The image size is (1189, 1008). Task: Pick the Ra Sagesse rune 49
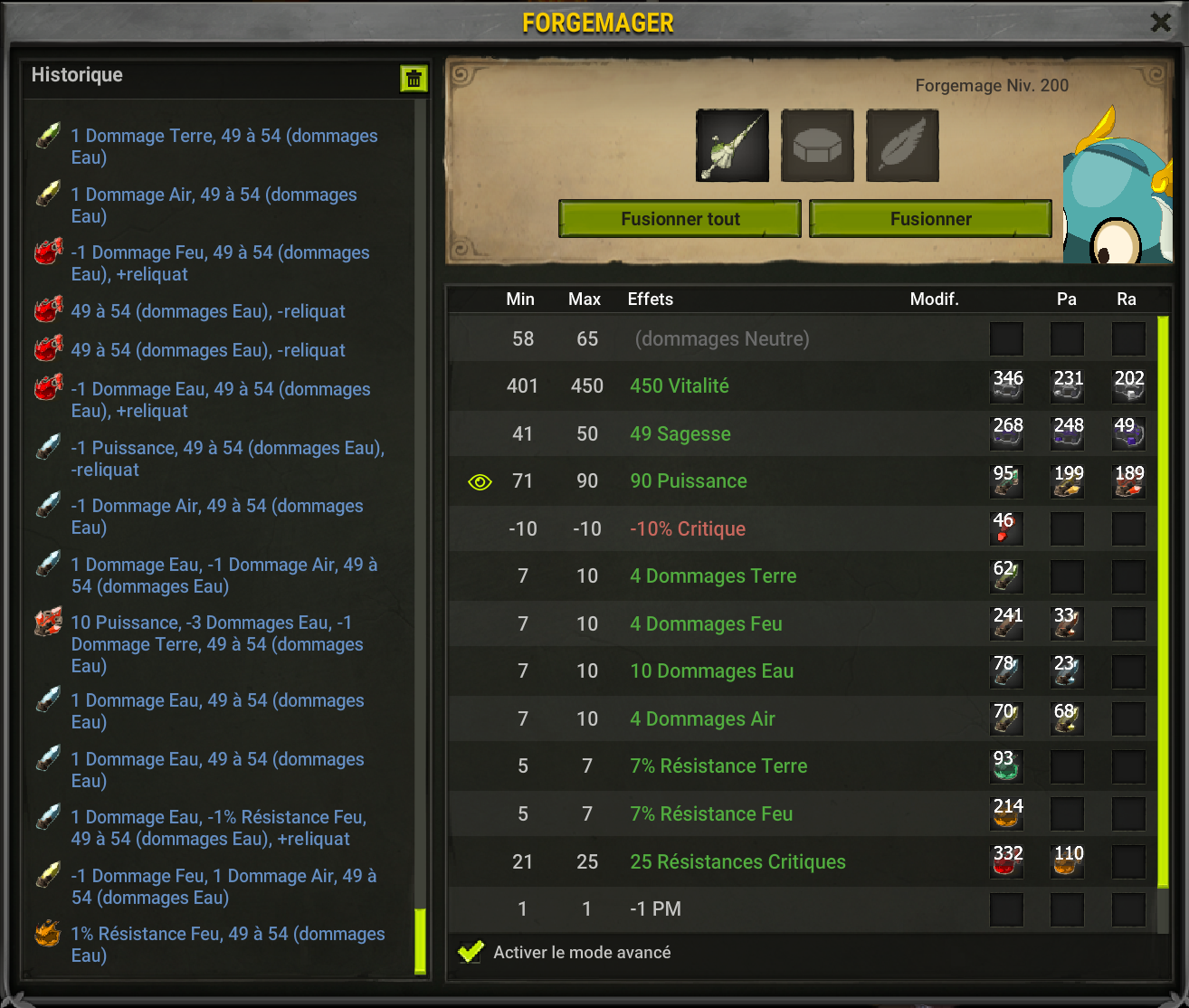1128,433
